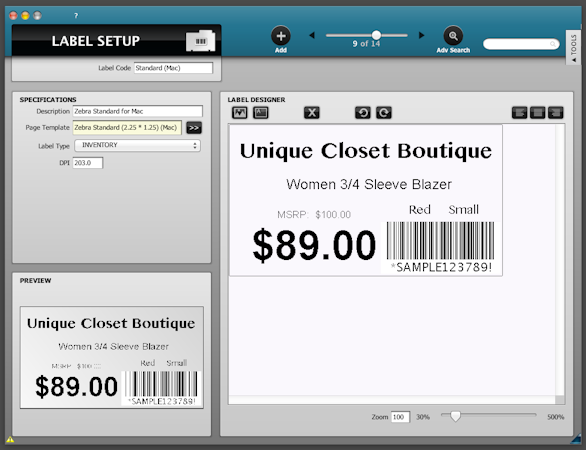
Task: Click the yellow warning icon in the window corner
Action: click(x=10, y=439)
